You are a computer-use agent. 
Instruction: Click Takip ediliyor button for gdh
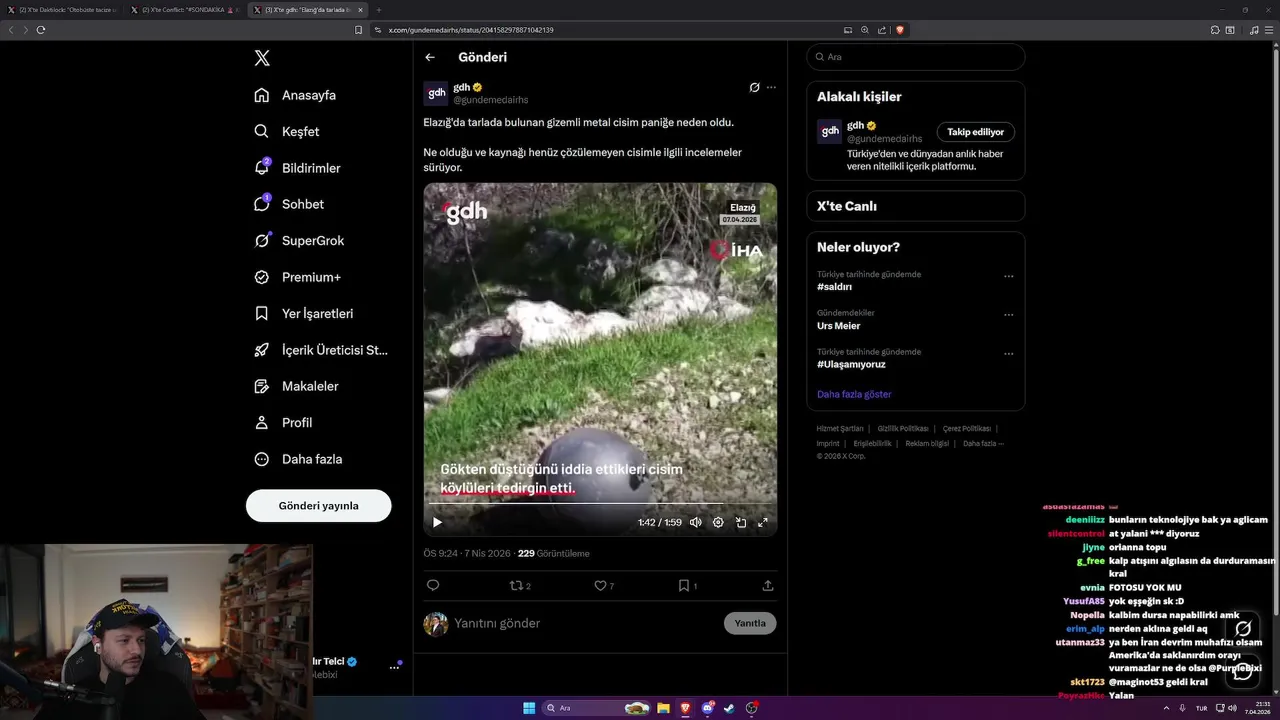pos(976,132)
